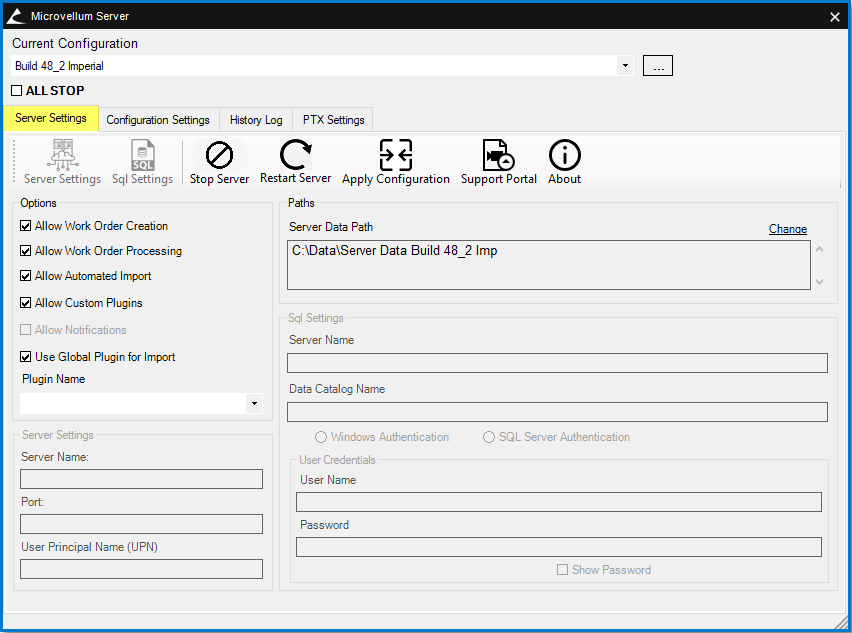Enable the ALL STOP checkbox
The image size is (852, 633).
point(17,91)
